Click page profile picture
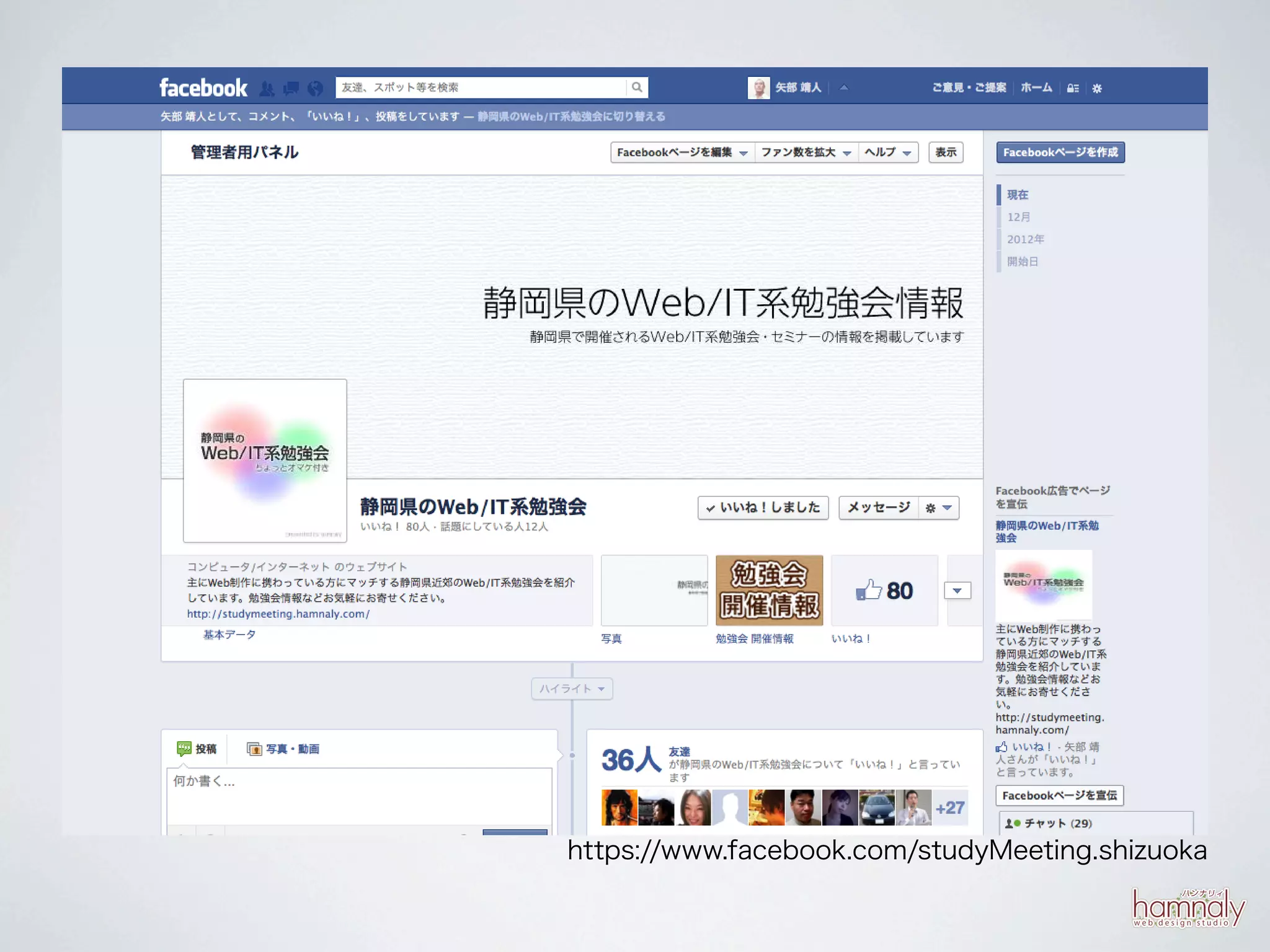 coord(265,461)
